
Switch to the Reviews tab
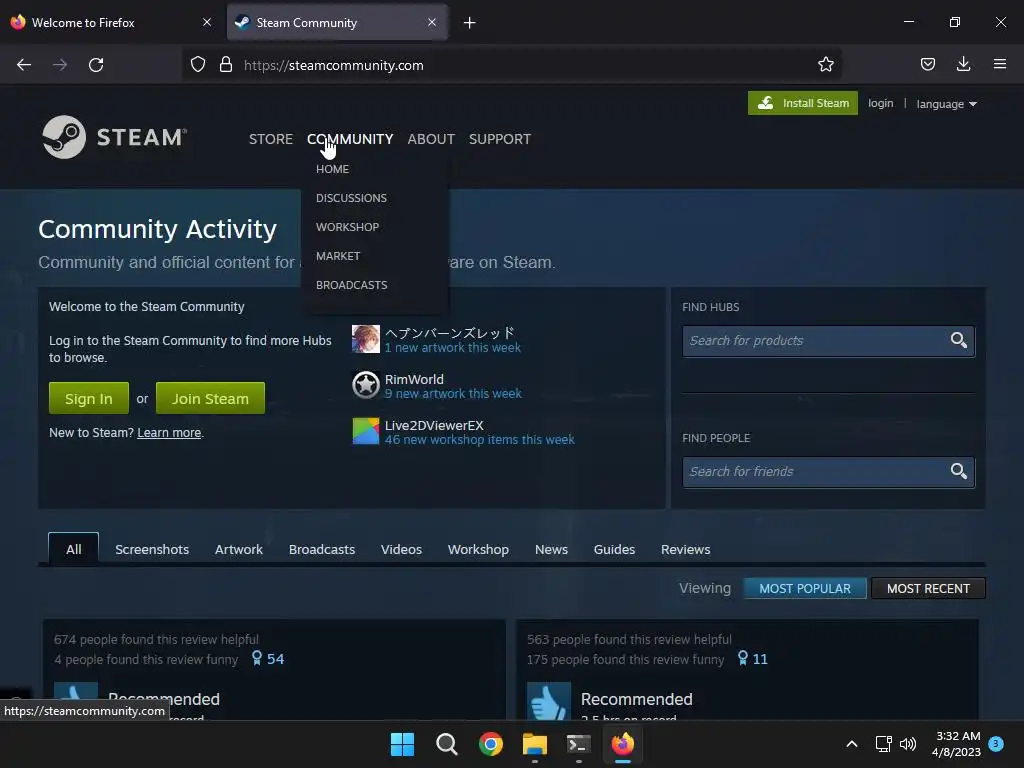point(685,549)
